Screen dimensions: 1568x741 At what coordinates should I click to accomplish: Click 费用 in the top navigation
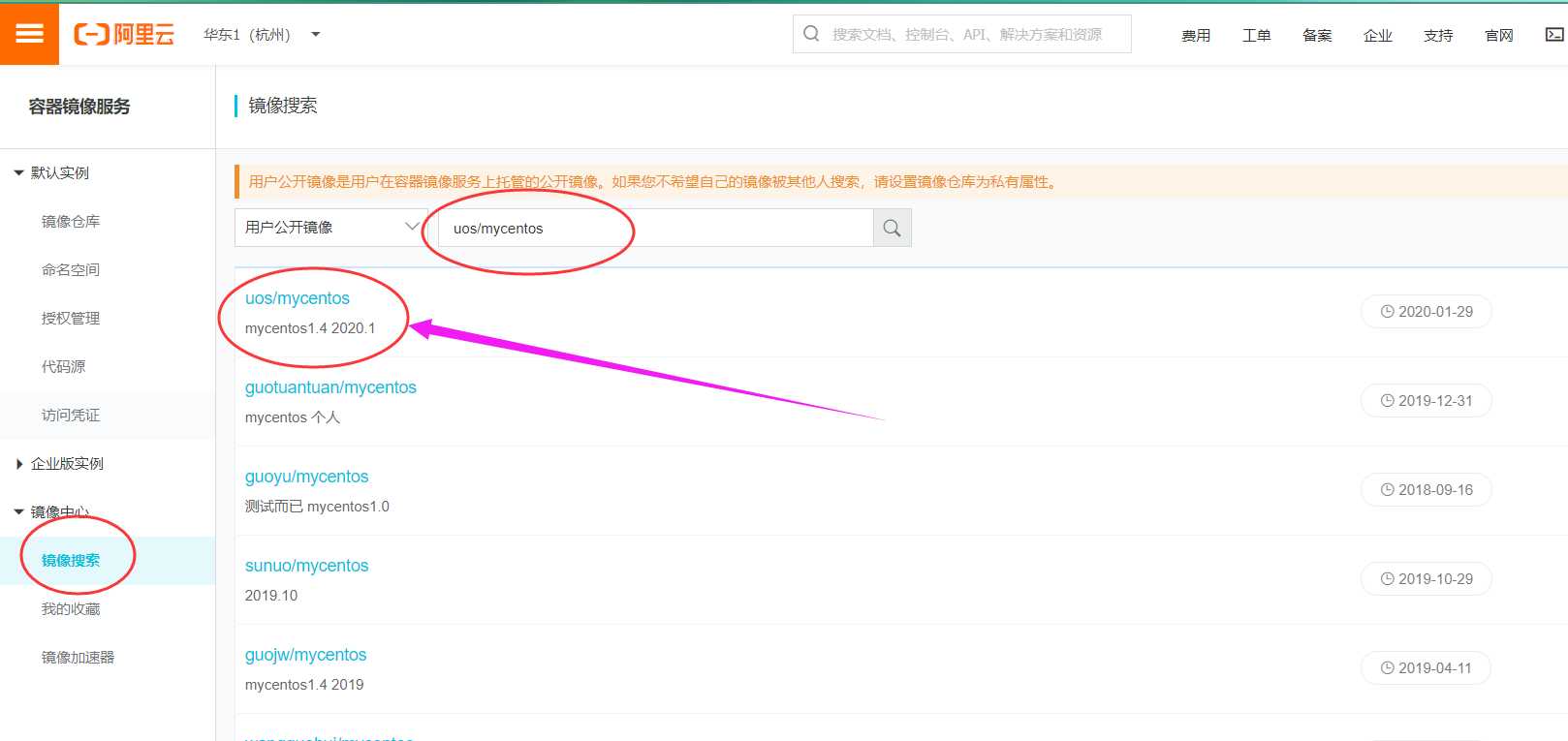(1196, 35)
